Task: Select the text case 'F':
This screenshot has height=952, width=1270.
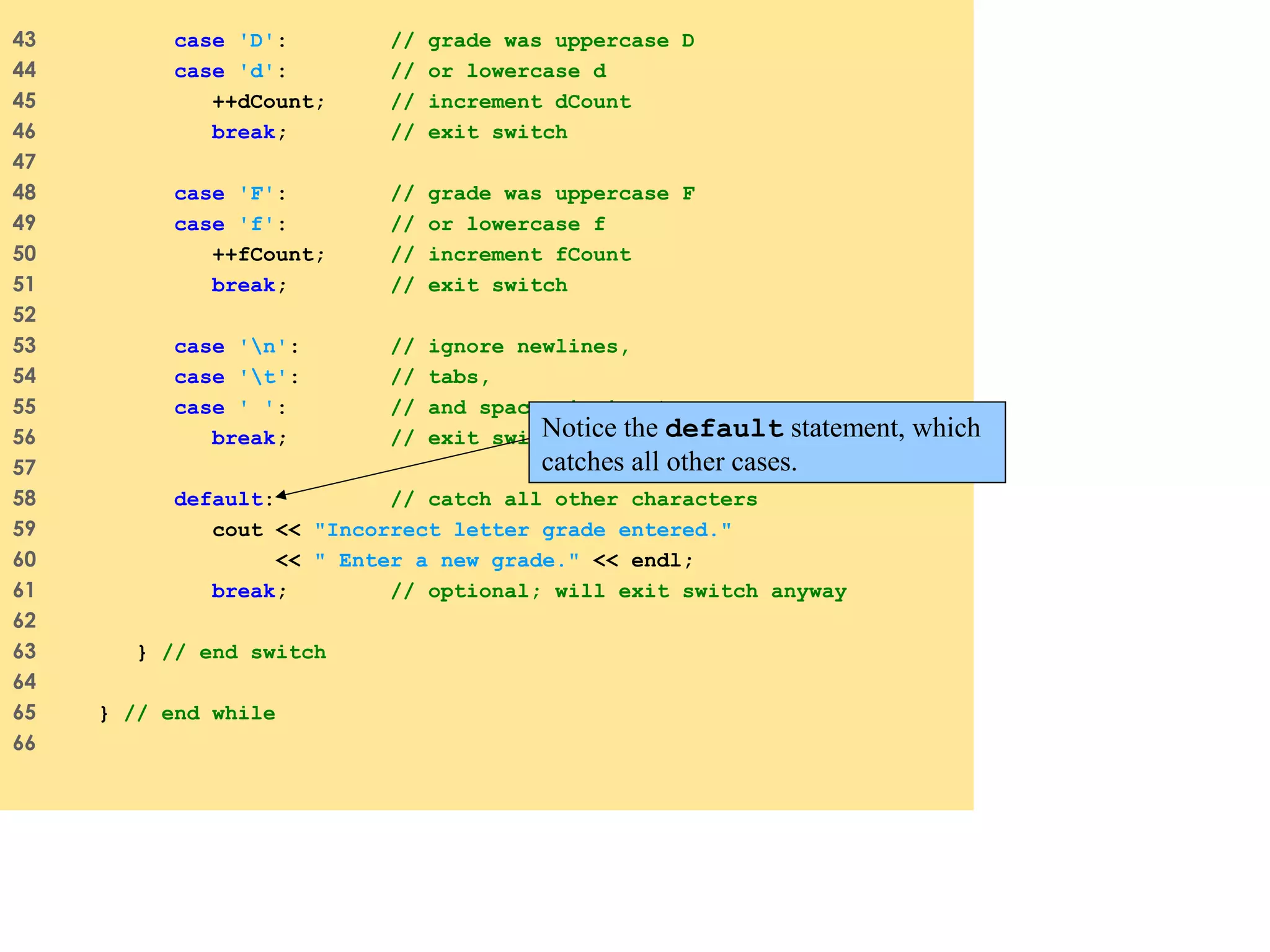Action: 230,194
